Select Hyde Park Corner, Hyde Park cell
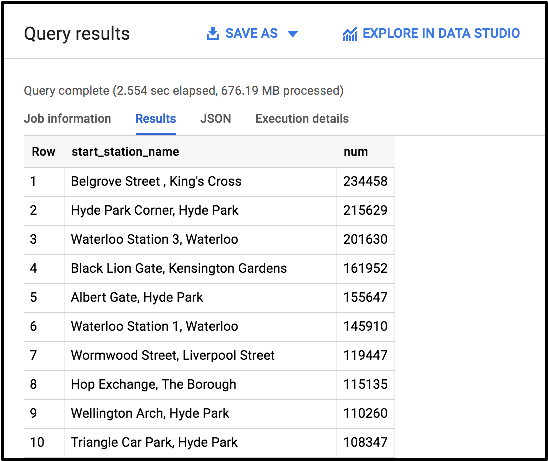The height and width of the screenshot is (461, 548). point(201,211)
